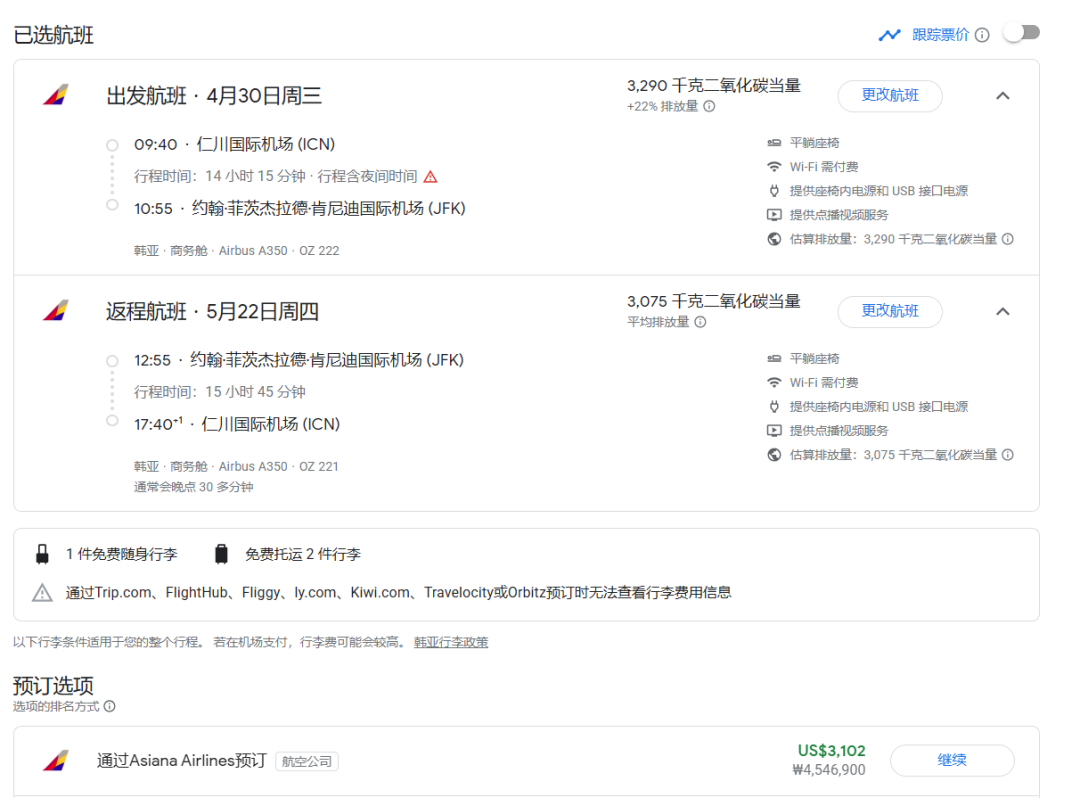Click checked baggage suitcase icon
1080x798 pixels.
click(221, 554)
